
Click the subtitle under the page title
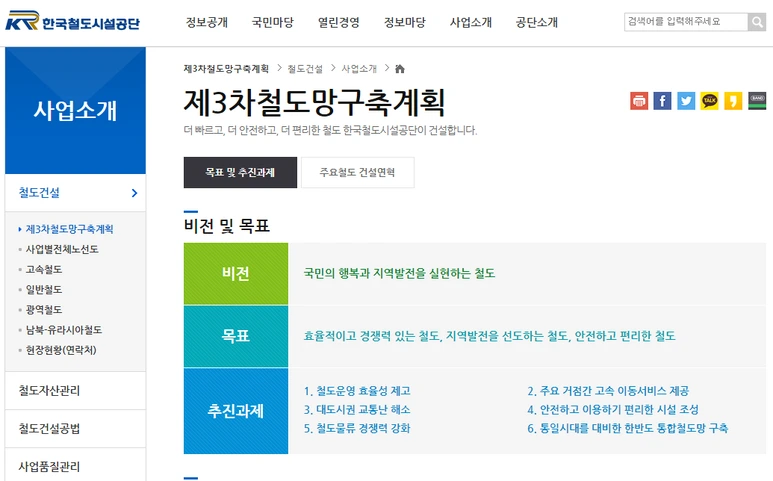330,130
